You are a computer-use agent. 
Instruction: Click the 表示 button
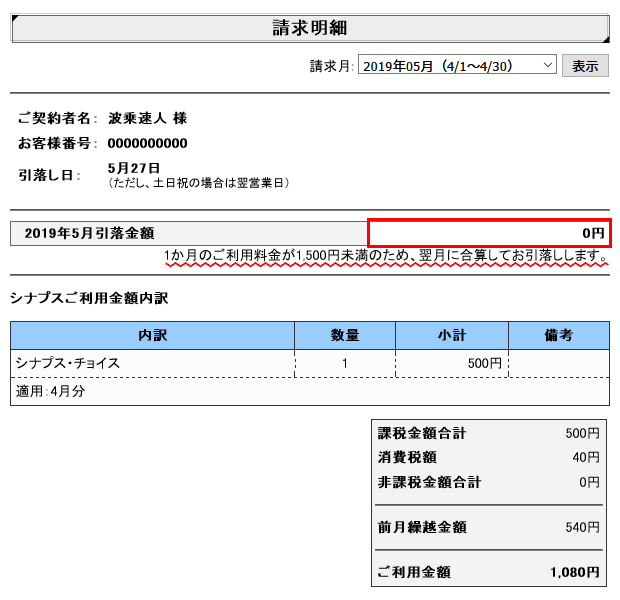coord(585,66)
